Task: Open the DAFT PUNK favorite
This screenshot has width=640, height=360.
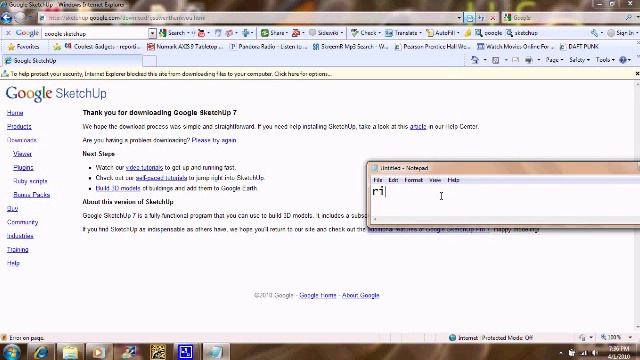Action: point(579,47)
